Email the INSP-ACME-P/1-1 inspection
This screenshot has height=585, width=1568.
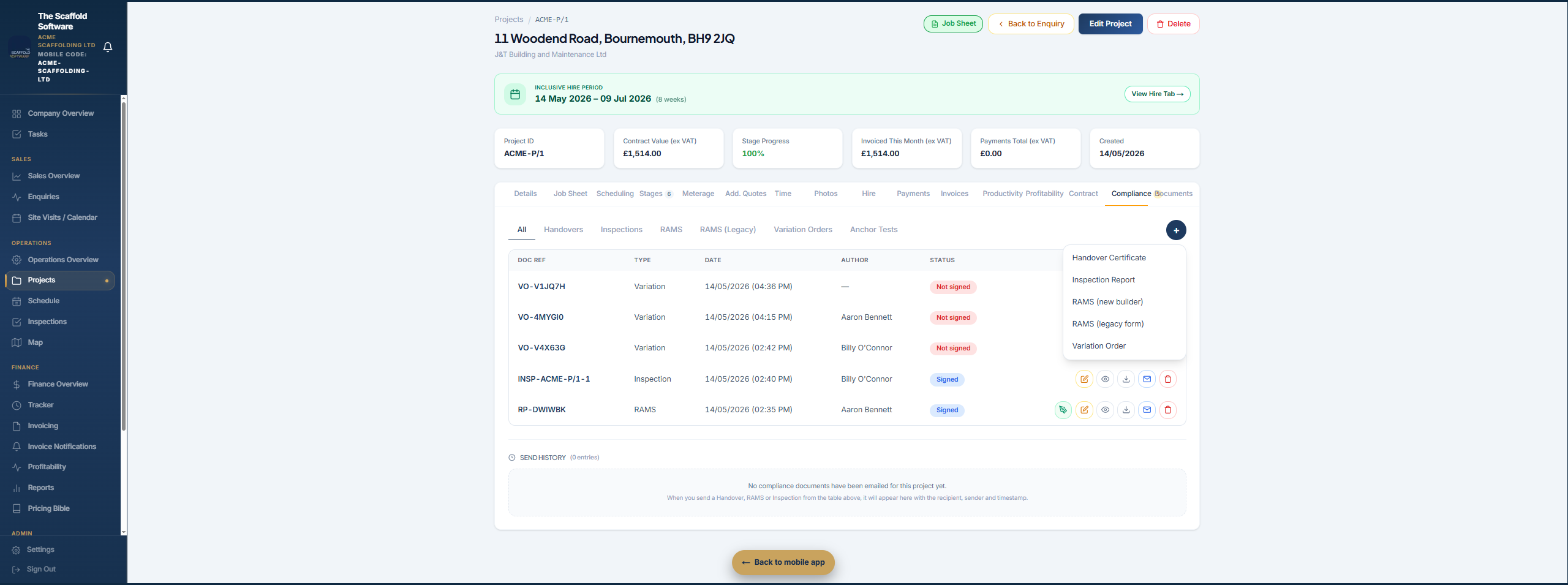click(x=1147, y=379)
